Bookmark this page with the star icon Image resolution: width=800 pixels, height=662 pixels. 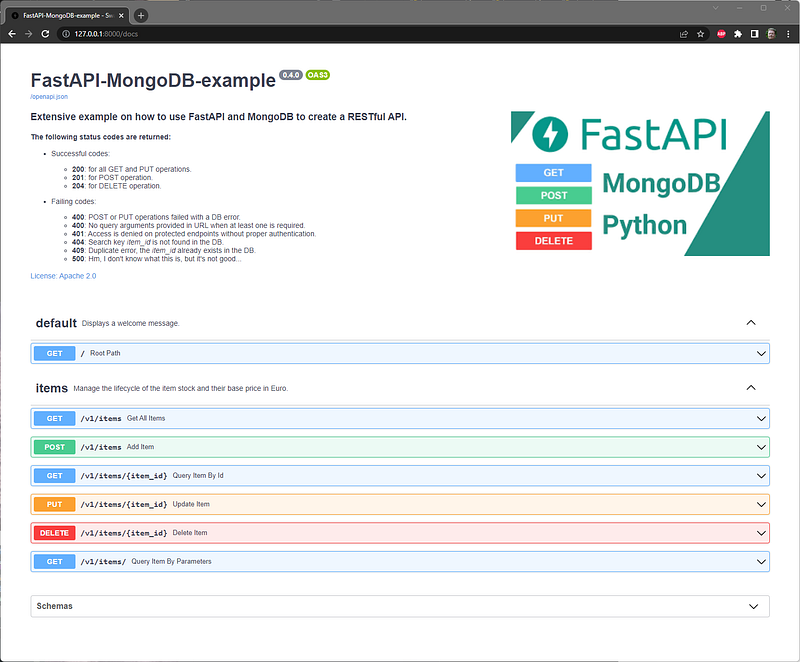pos(701,34)
